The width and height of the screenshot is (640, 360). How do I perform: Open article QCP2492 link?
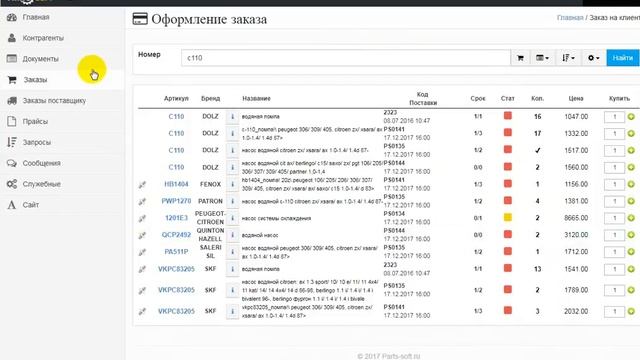pos(176,235)
